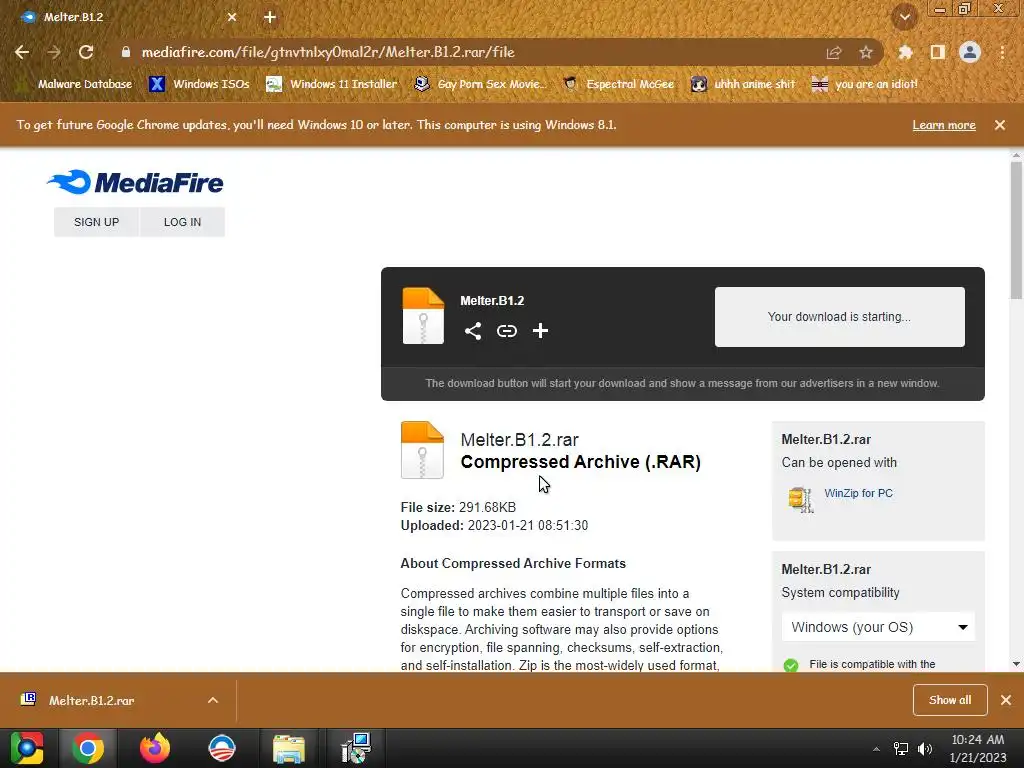
Task: Click the network tray icon
Action: (x=901, y=749)
